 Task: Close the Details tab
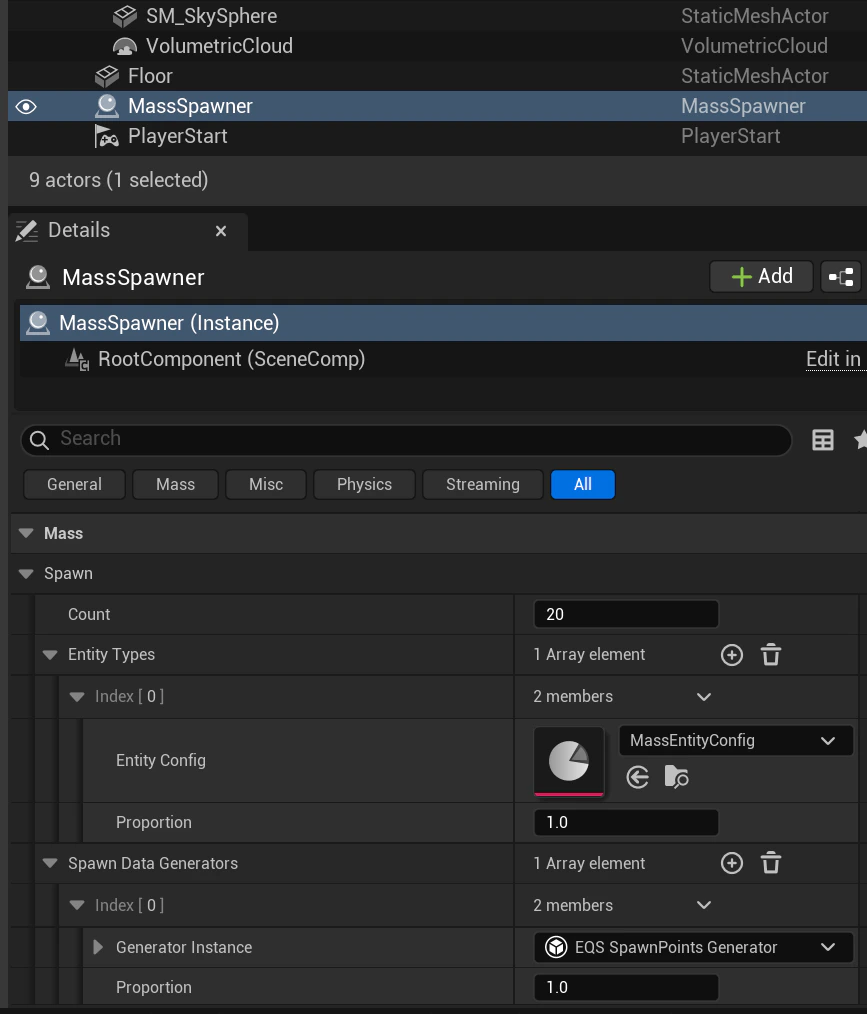[x=221, y=231]
